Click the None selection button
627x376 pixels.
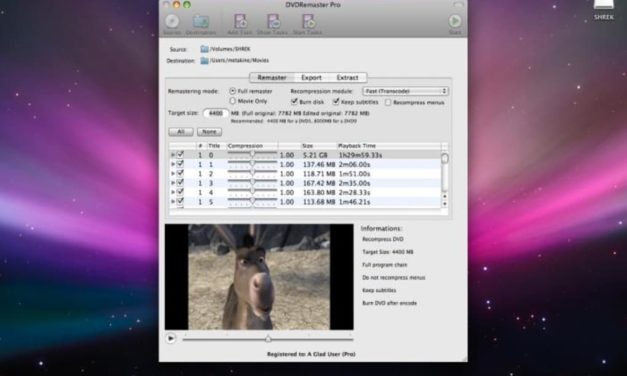coord(209,132)
